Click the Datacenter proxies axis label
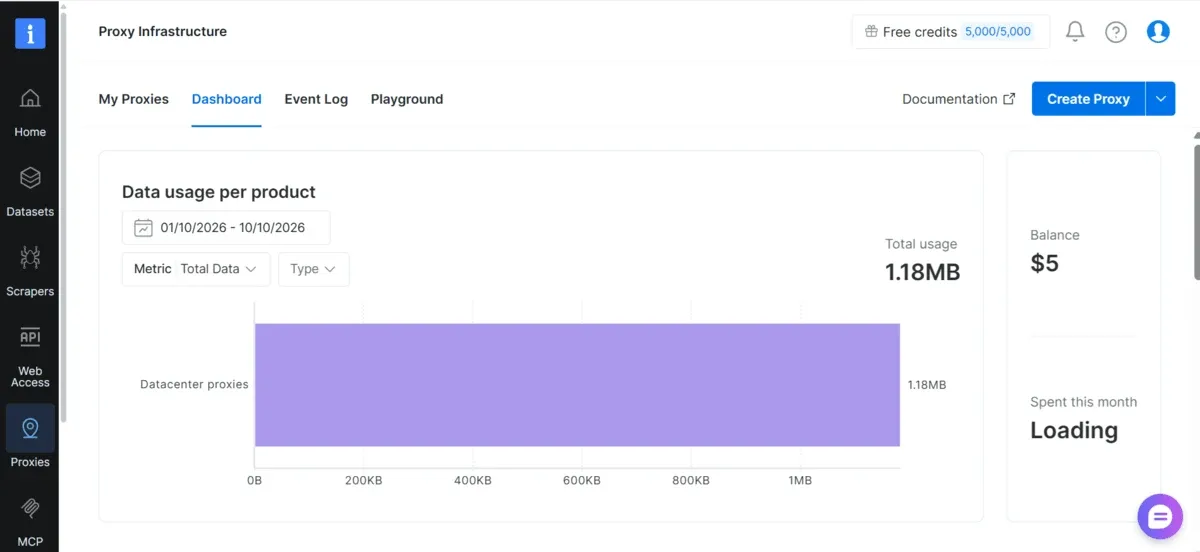The image size is (1200, 552). tap(194, 384)
